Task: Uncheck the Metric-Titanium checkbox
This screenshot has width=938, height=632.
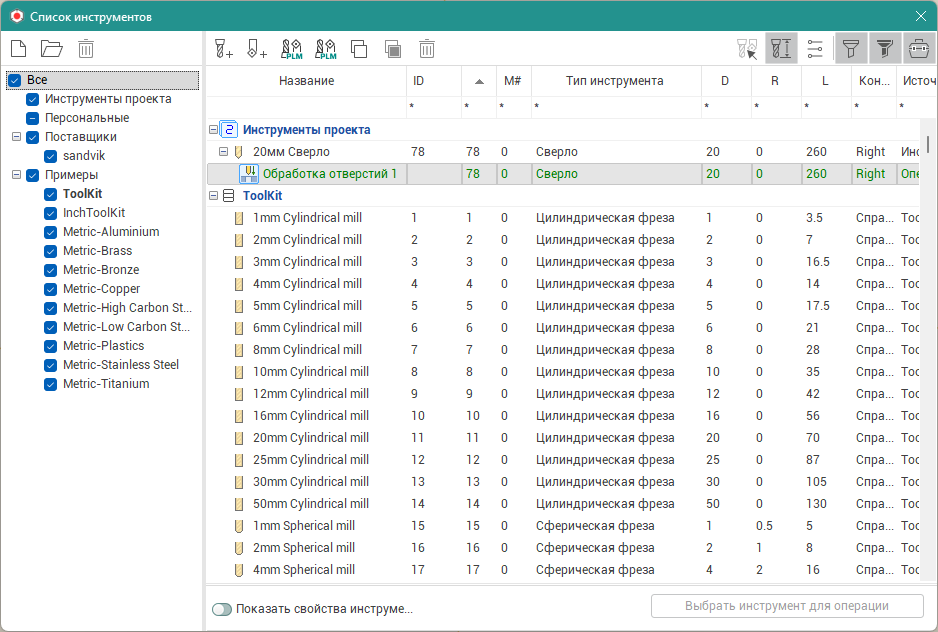Action: [x=51, y=384]
